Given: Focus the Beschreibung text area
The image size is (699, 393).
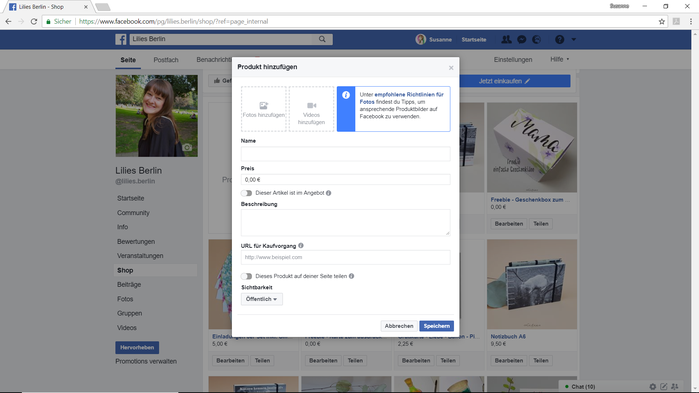Looking at the screenshot, I should coord(345,222).
